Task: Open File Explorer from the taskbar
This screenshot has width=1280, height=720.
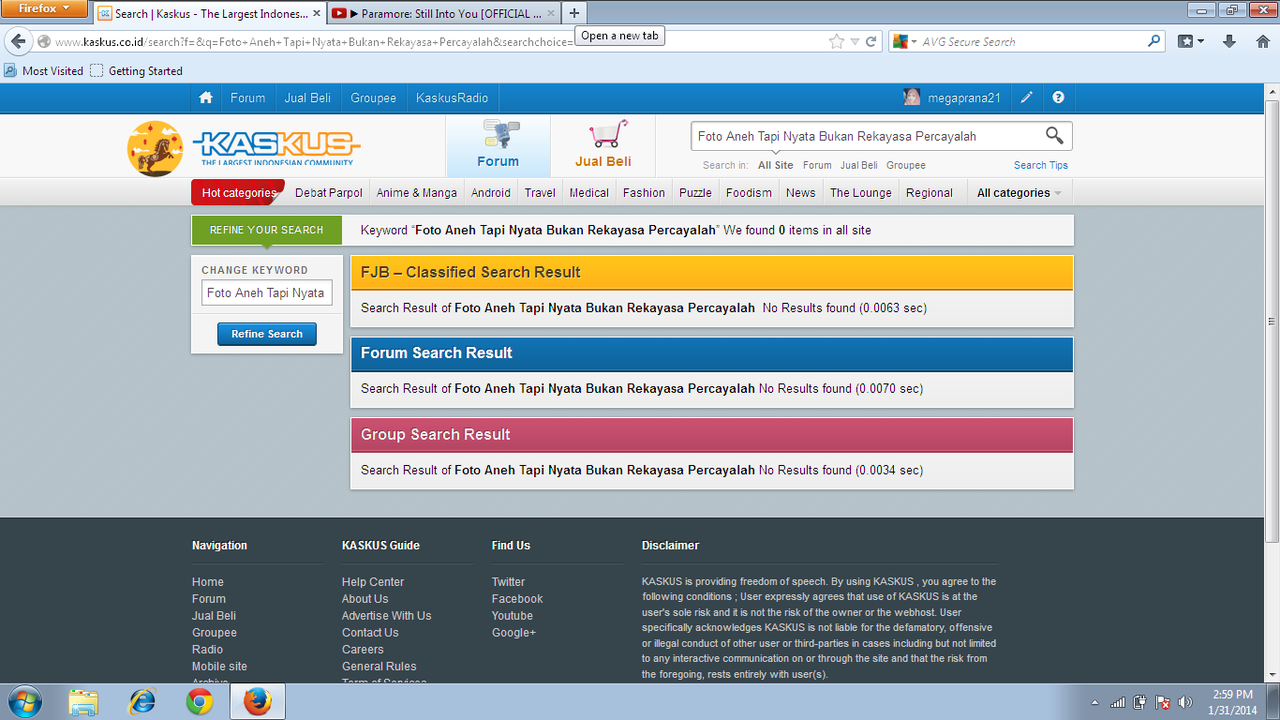Action: pyautogui.click(x=84, y=702)
